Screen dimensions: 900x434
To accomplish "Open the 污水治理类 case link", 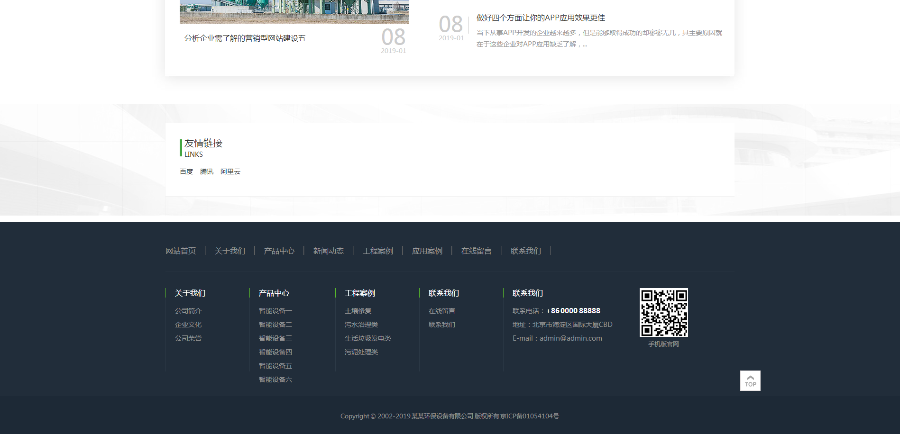I will [362, 324].
